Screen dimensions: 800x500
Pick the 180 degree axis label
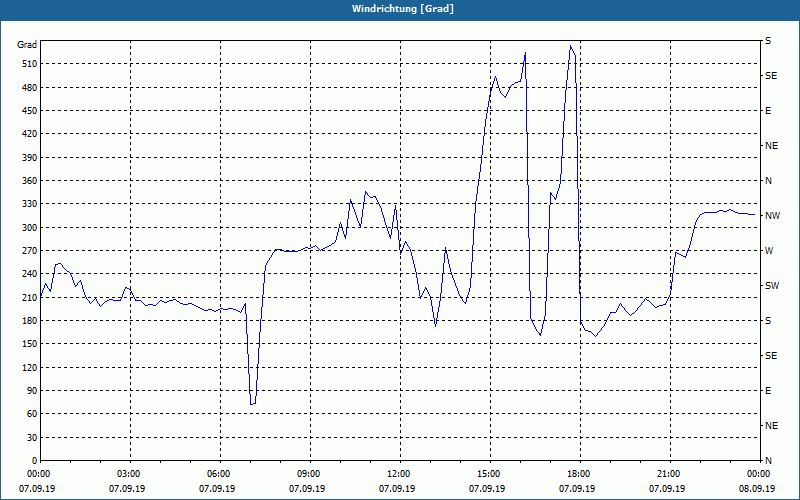point(29,321)
